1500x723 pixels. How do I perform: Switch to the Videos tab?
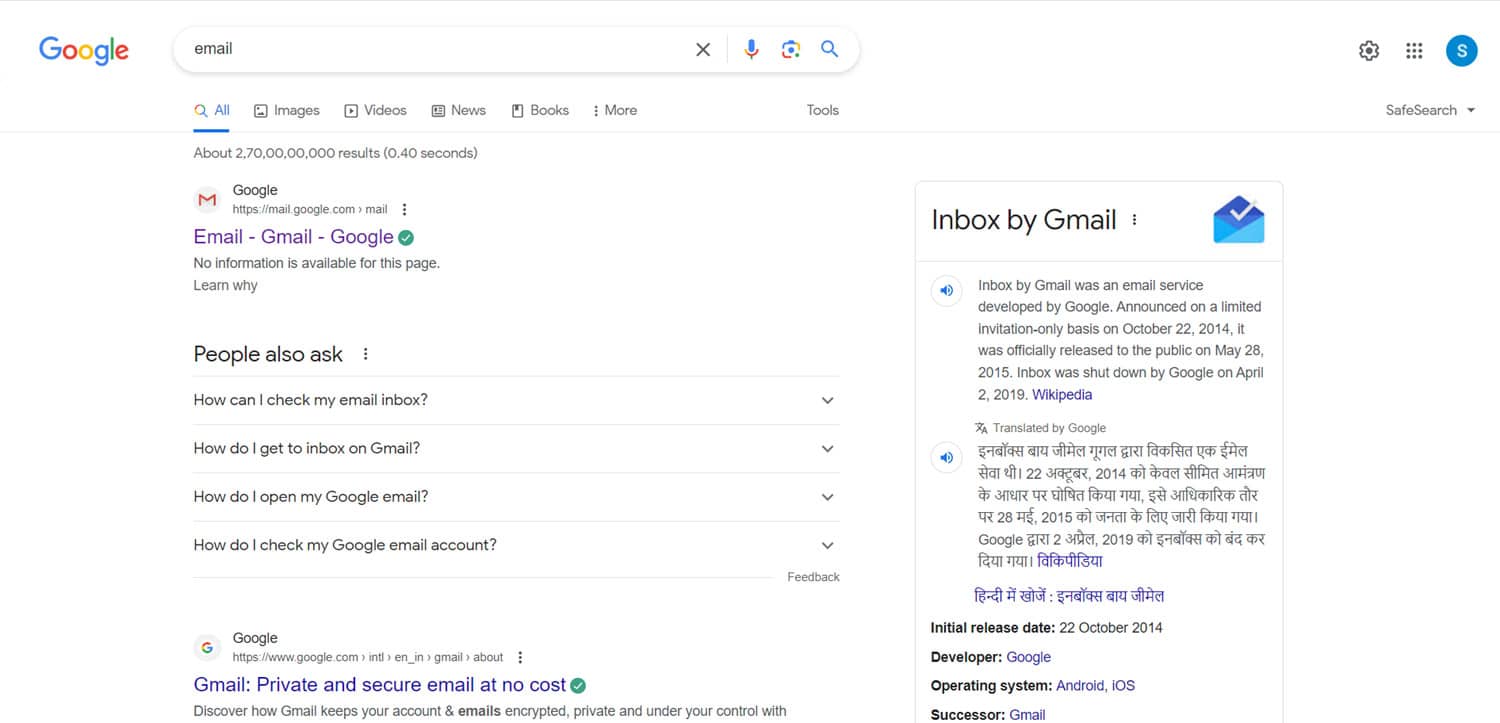pyautogui.click(x=375, y=111)
